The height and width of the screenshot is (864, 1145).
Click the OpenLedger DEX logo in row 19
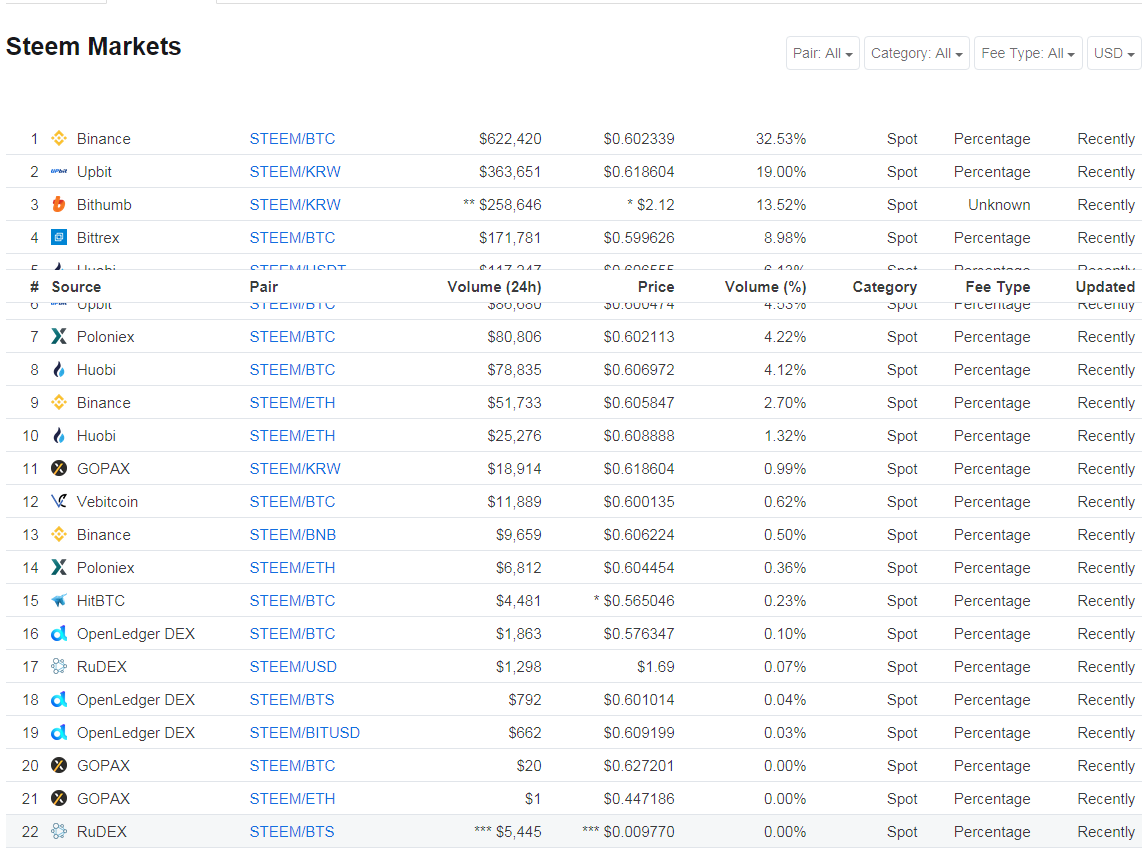(x=59, y=732)
